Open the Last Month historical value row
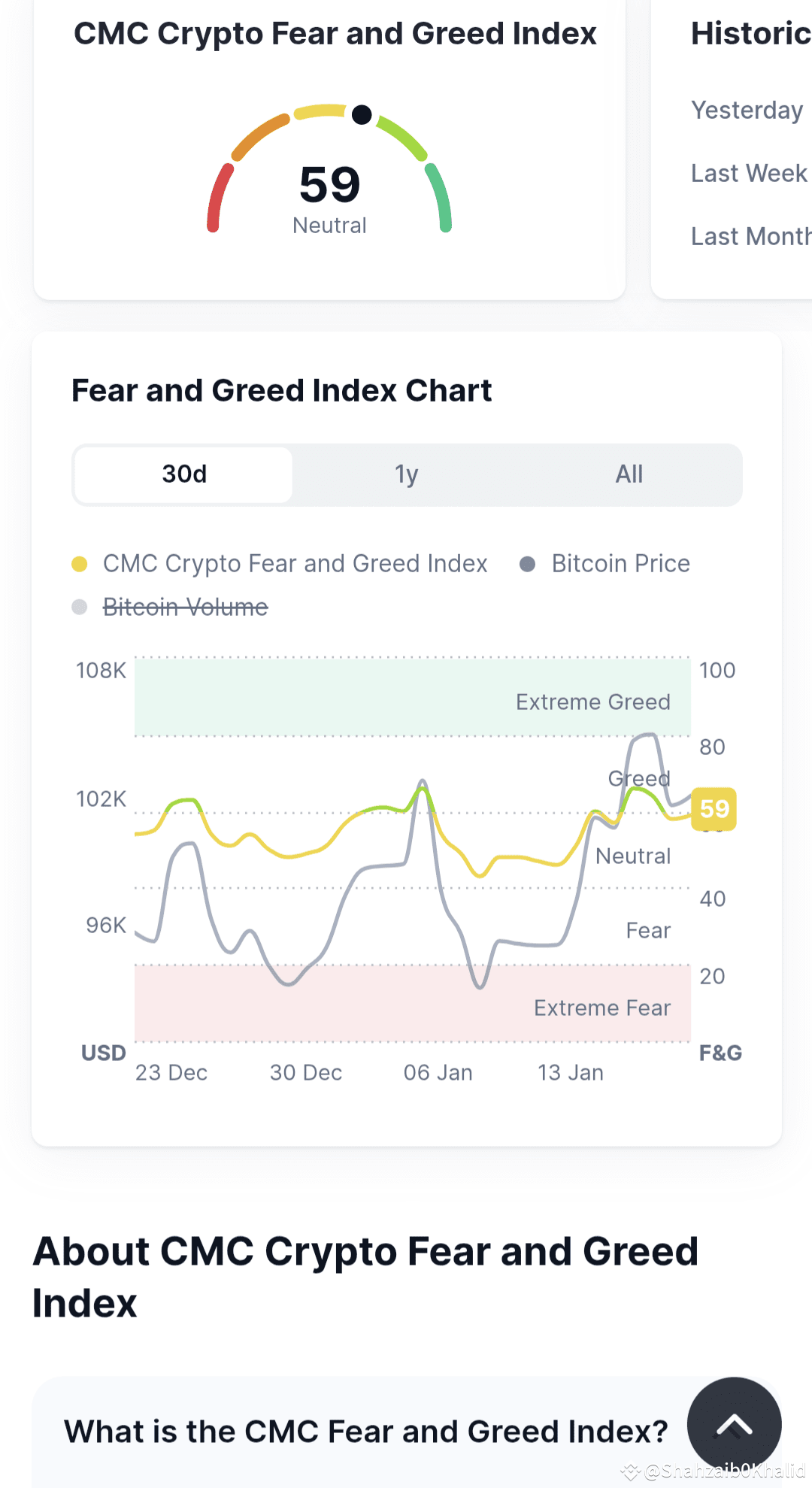812x1488 pixels. [751, 237]
